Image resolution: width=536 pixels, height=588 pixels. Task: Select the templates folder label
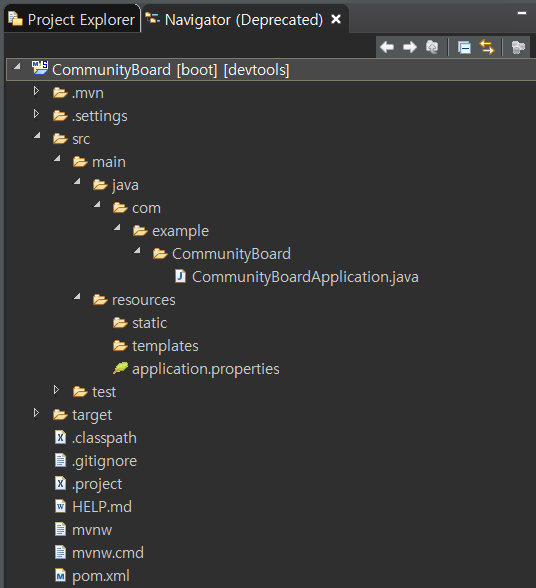tap(165, 346)
